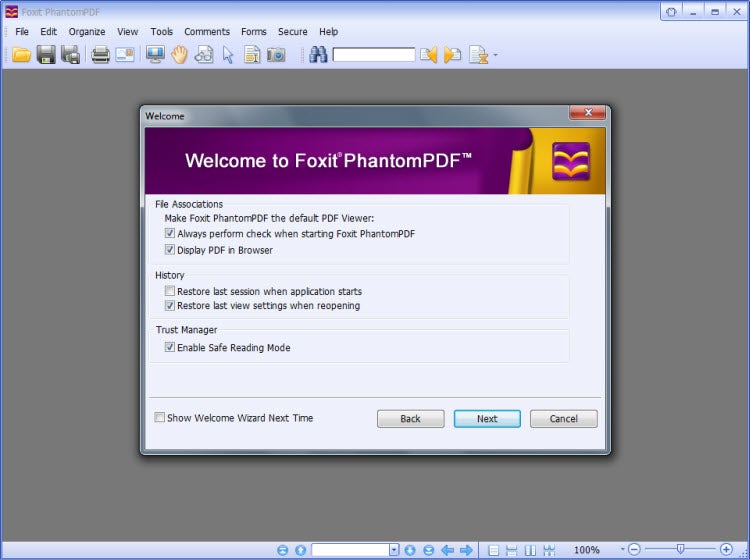750x560 pixels.
Task: Zoom in with the plus button
Action: pyautogui.click(x=726, y=549)
